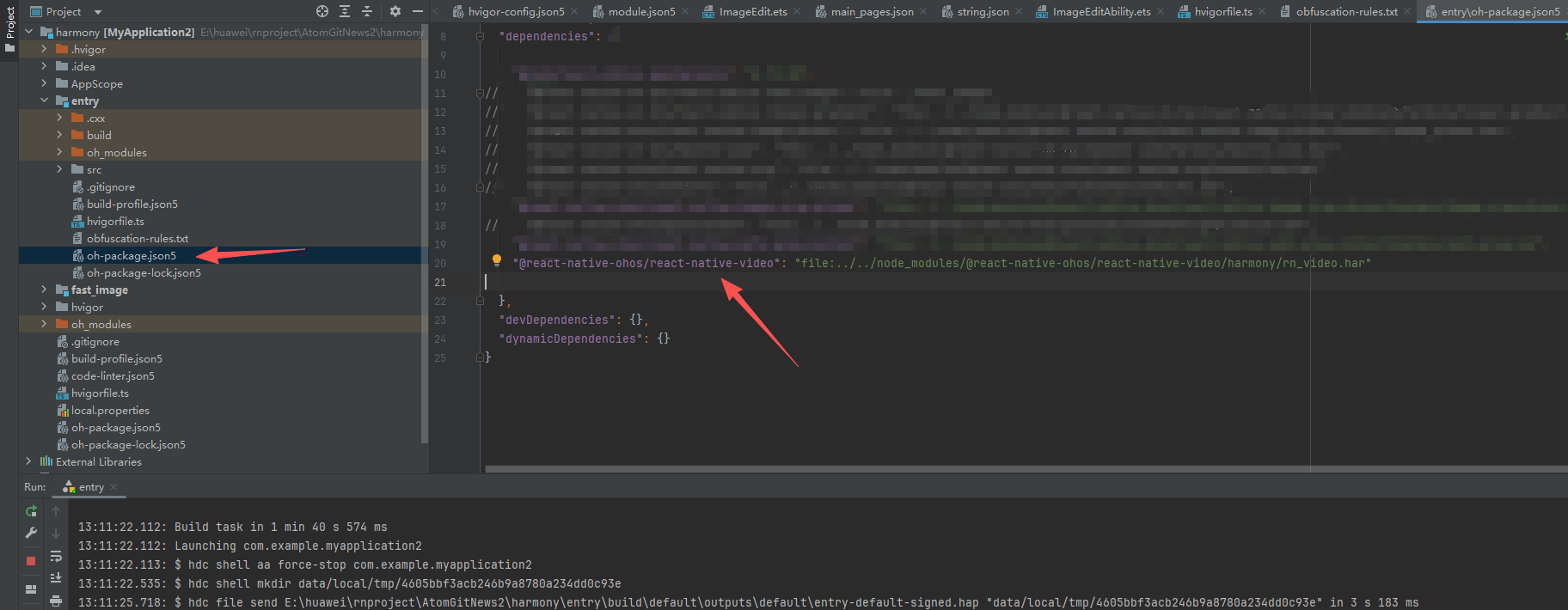Close the string.json editor tab
1568x610 pixels.
[x=1019, y=12]
